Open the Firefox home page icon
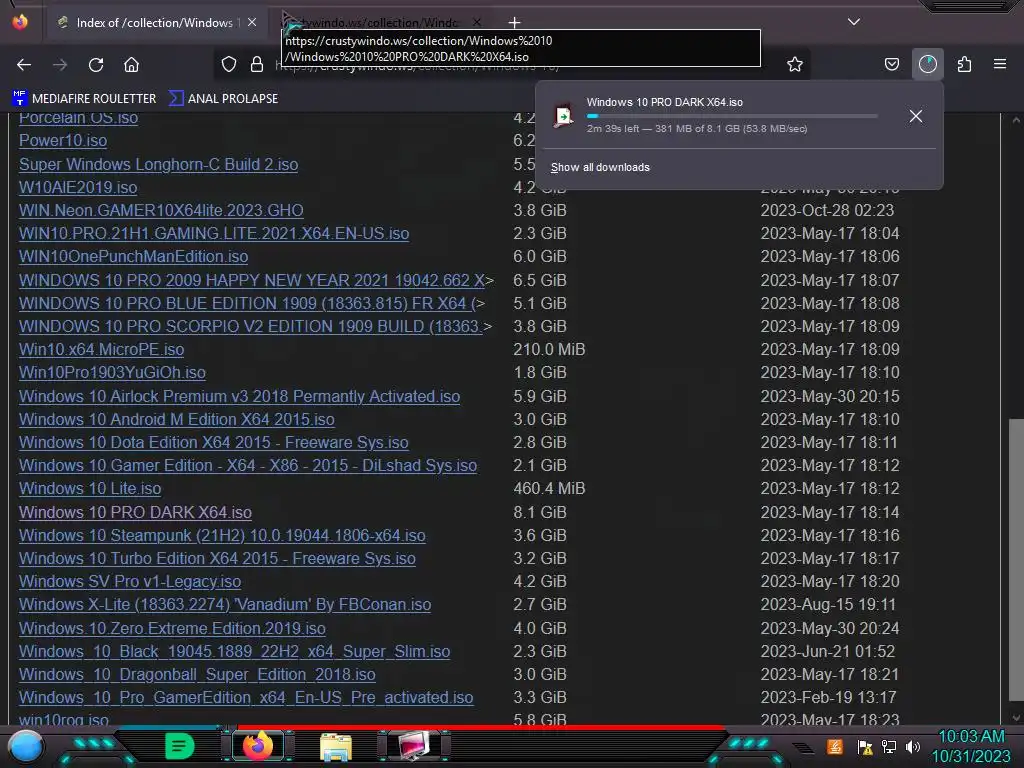This screenshot has width=1024, height=768. pos(131,65)
